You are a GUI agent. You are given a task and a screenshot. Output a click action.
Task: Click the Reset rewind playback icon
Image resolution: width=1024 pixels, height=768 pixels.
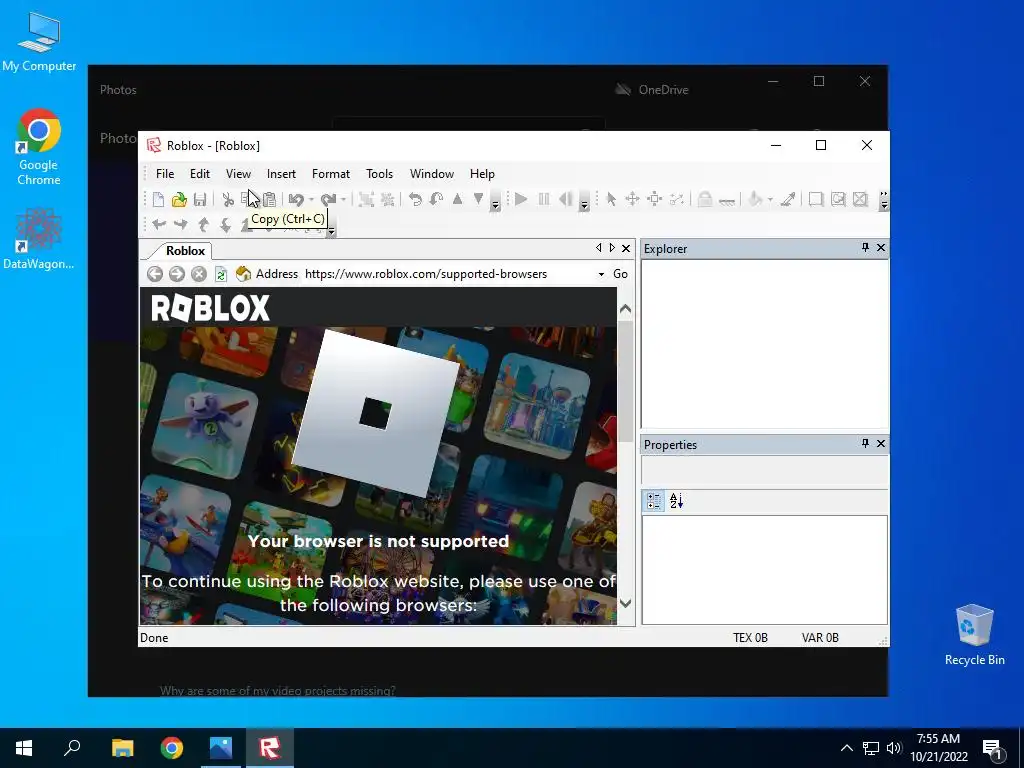click(x=566, y=199)
